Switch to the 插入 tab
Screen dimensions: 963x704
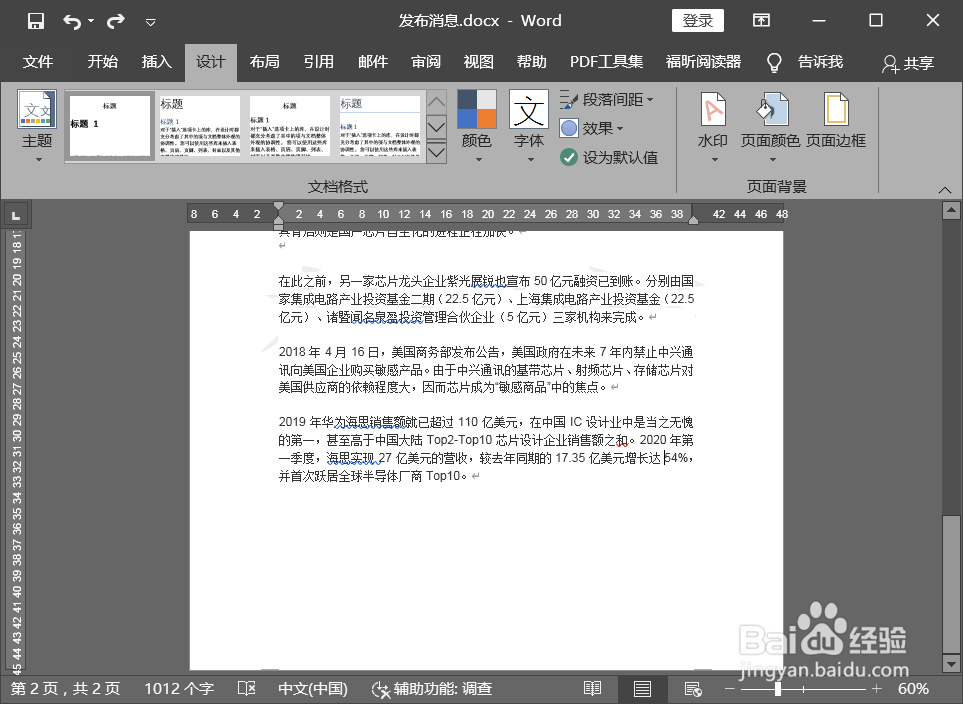point(157,62)
